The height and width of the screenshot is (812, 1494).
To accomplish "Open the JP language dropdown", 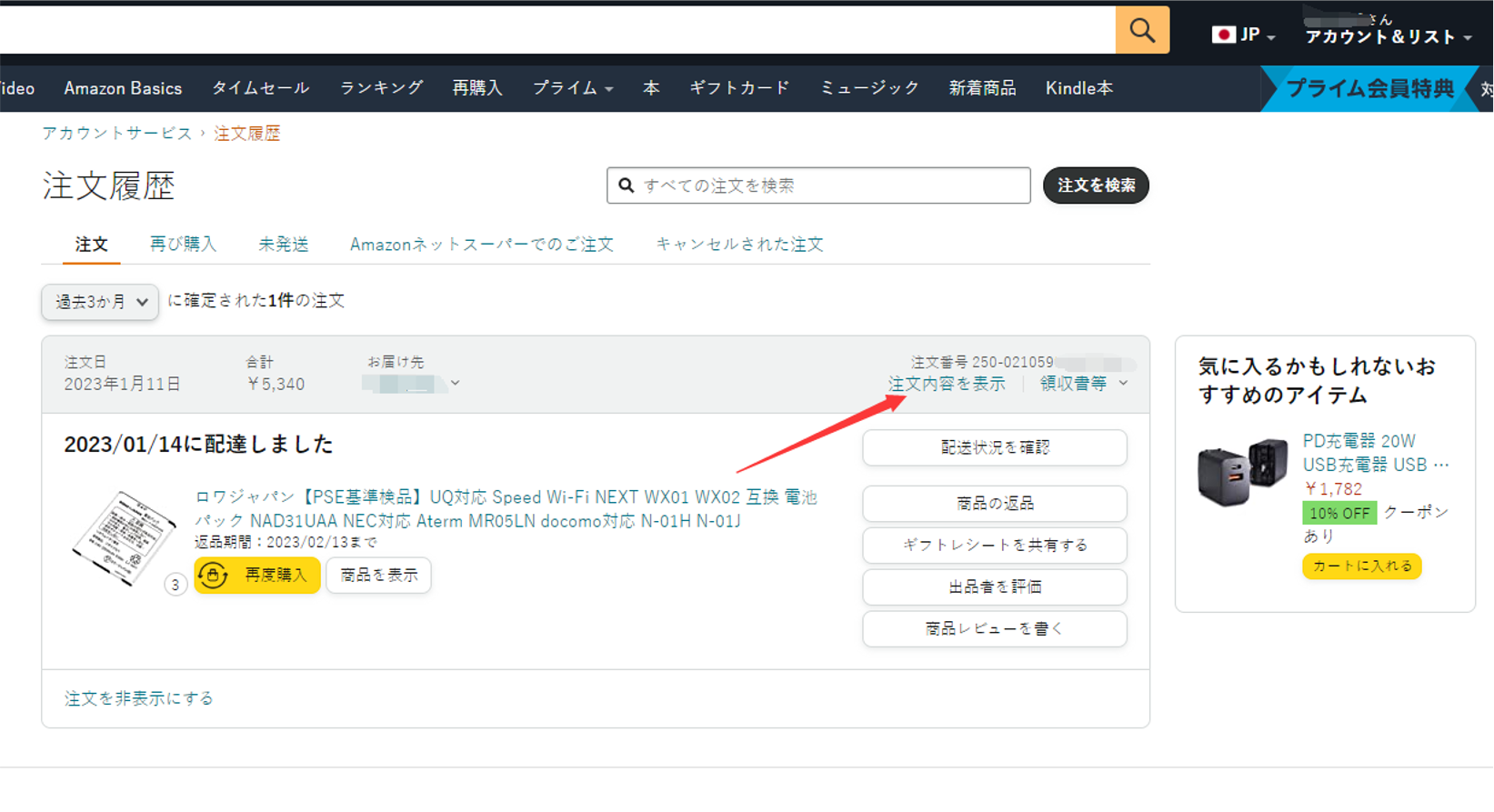I will [x=1244, y=35].
